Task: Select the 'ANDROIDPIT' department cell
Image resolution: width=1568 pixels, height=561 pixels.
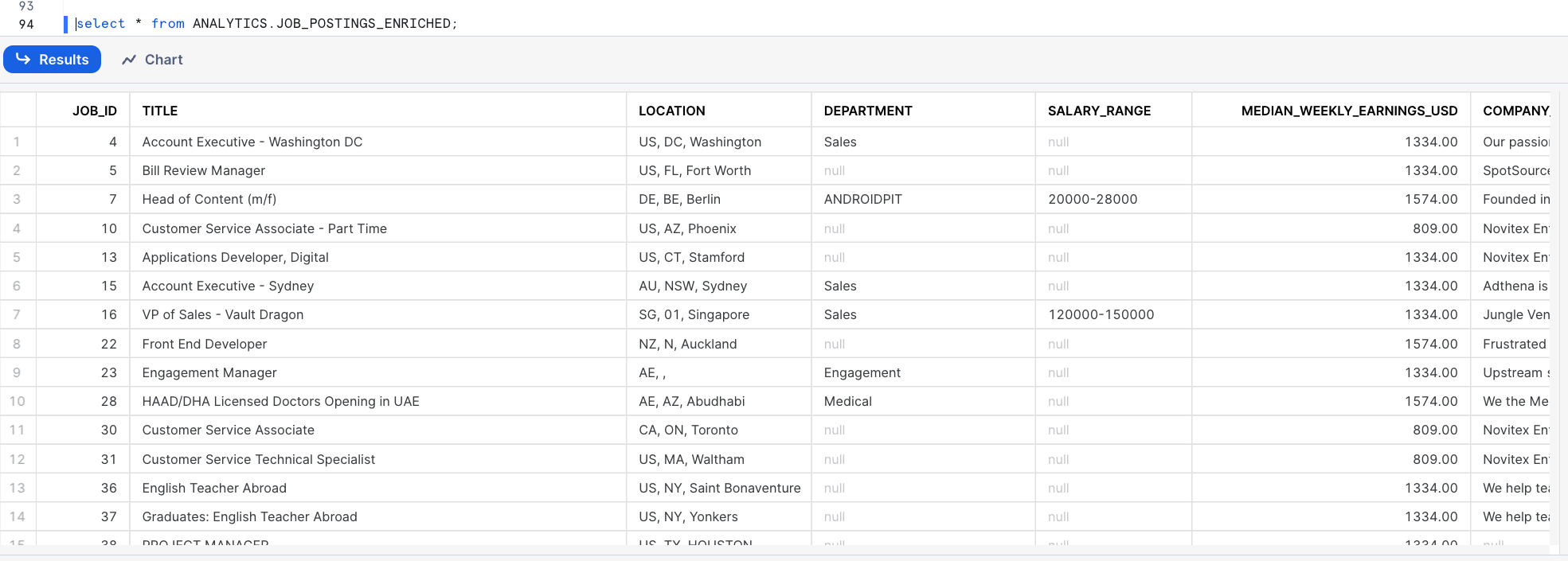Action: point(862,200)
